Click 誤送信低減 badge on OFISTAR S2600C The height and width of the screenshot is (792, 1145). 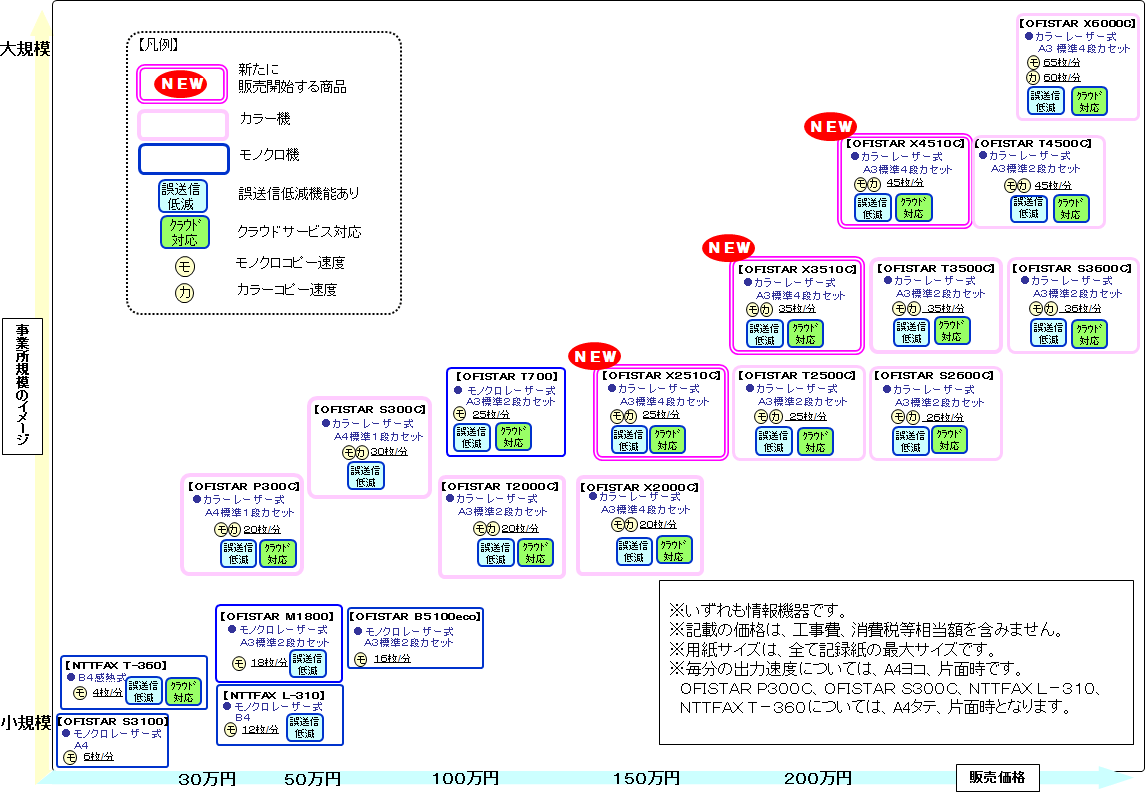coord(911,441)
